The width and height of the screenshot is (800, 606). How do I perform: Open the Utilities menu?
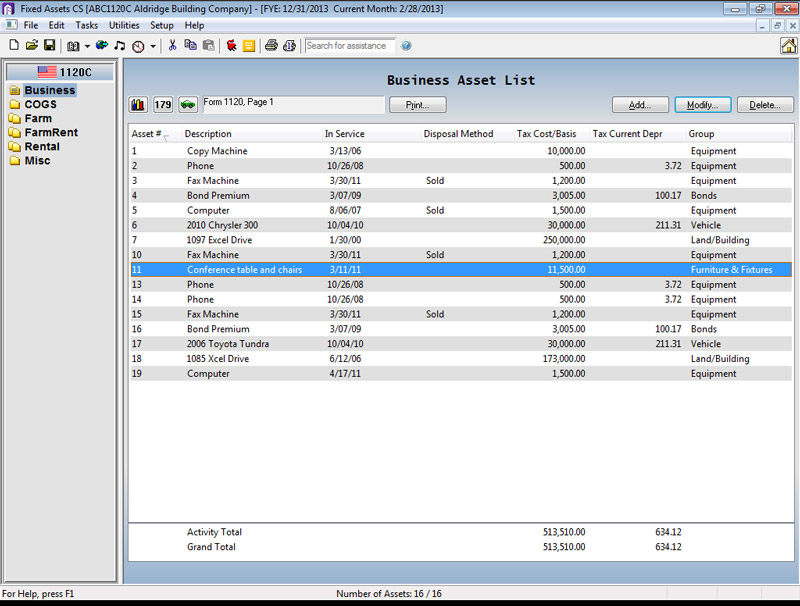click(x=124, y=25)
